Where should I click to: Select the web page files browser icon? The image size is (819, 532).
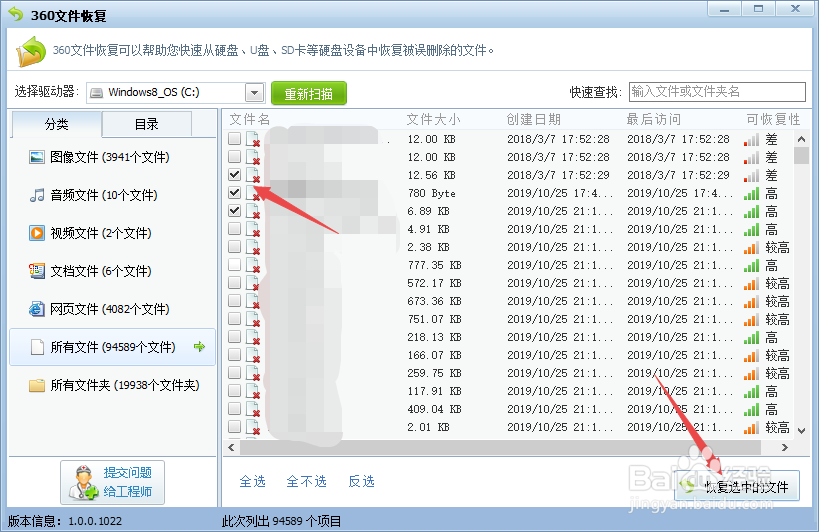tap(37, 309)
